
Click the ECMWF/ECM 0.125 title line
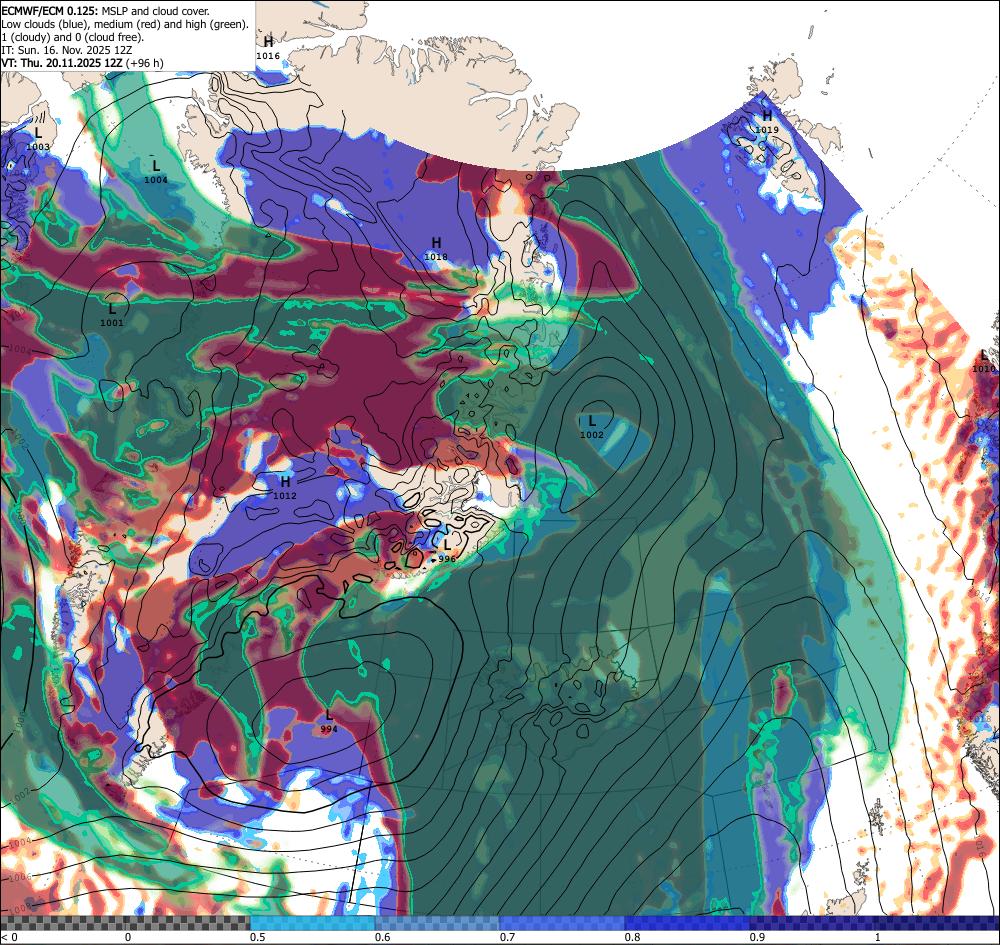[105, 11]
